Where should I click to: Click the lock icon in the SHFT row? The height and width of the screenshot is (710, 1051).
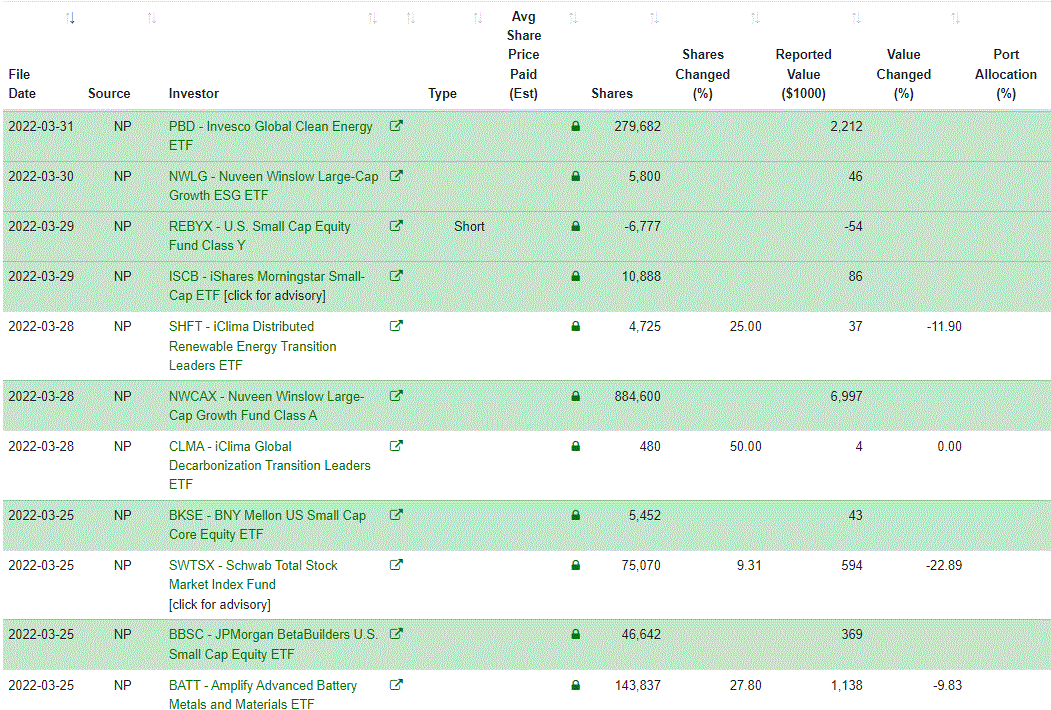click(575, 327)
